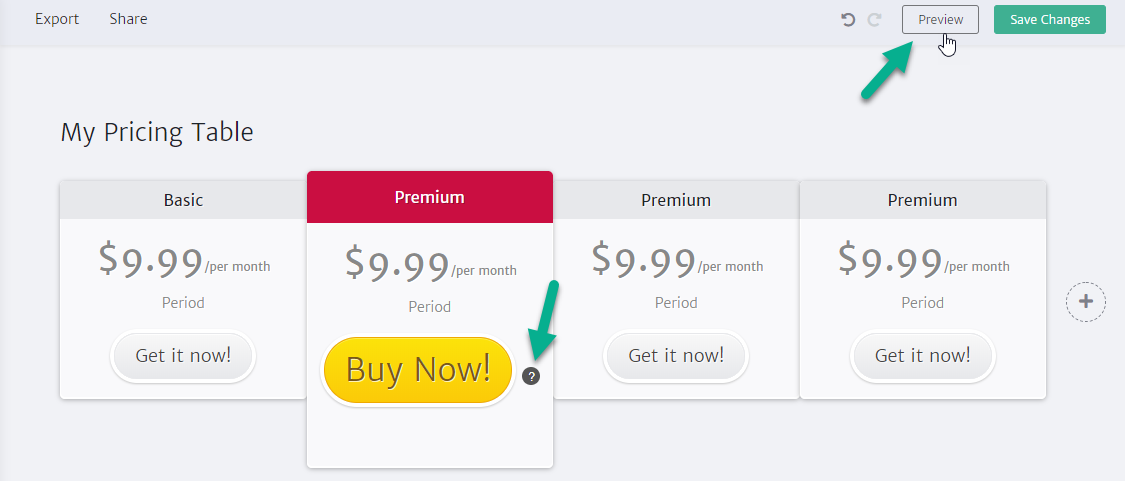Select the My Pricing Table title text

pyautogui.click(x=157, y=132)
